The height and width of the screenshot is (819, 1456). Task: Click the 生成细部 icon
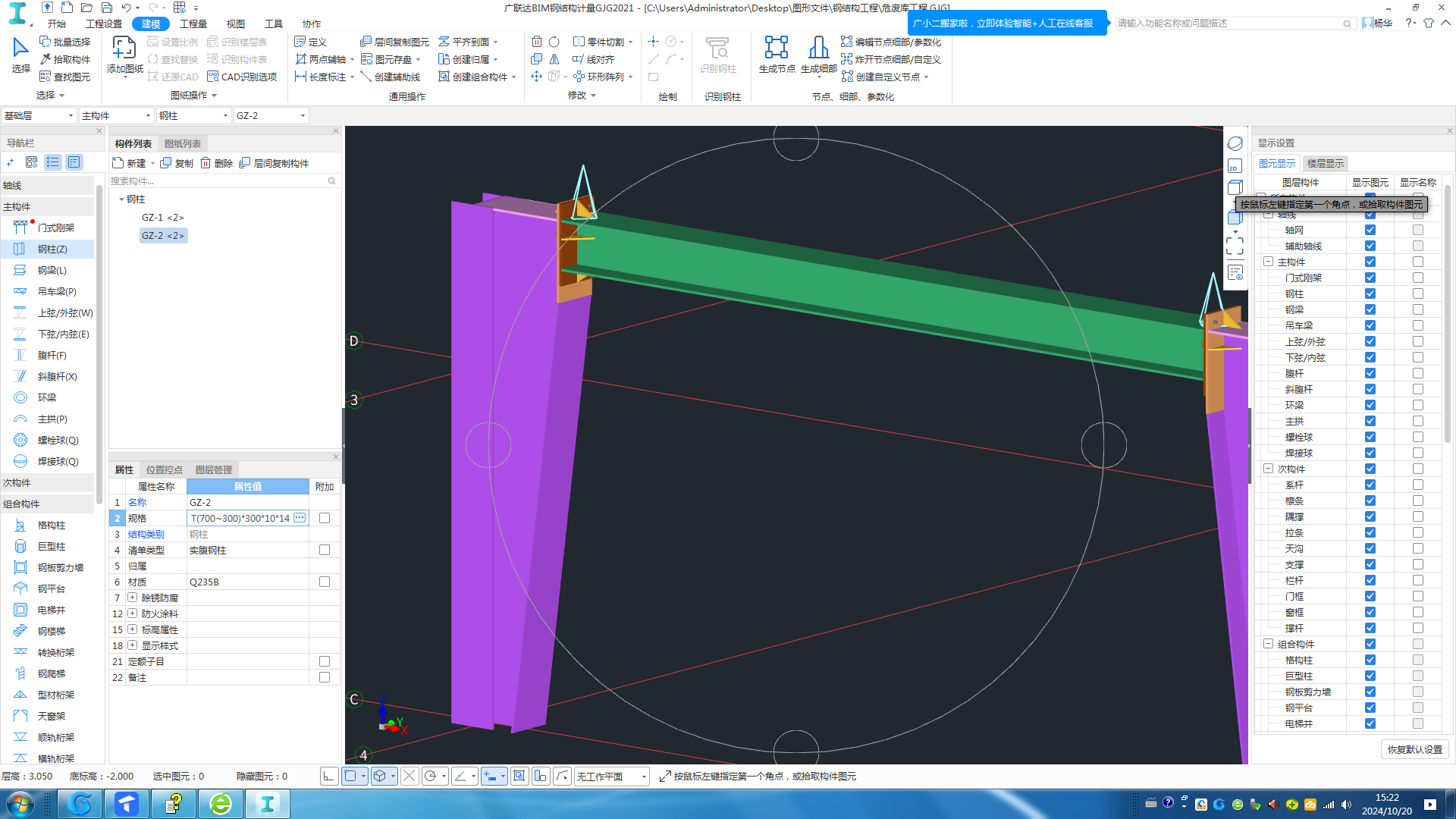pos(818,47)
